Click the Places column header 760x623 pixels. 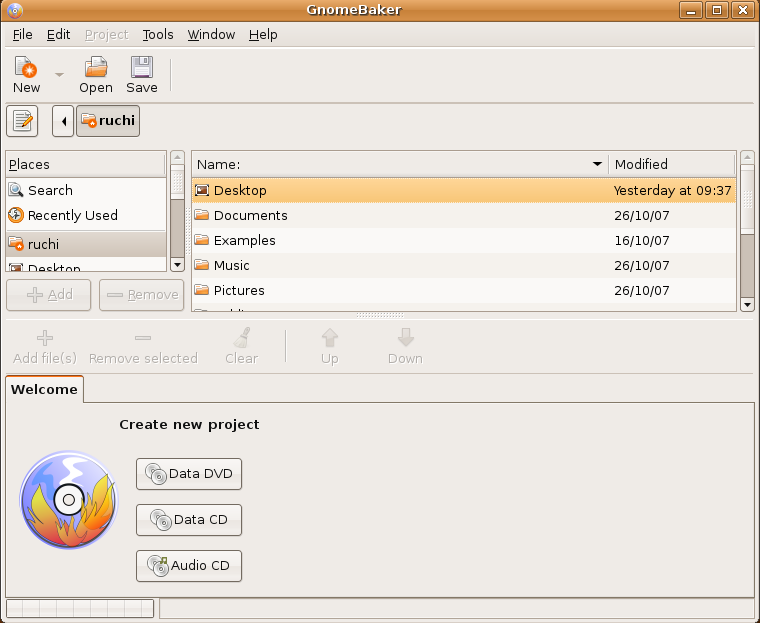[86, 164]
